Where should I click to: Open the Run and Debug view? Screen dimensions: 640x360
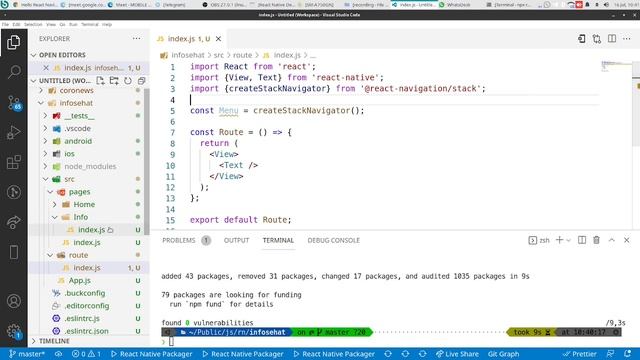(x=13, y=132)
